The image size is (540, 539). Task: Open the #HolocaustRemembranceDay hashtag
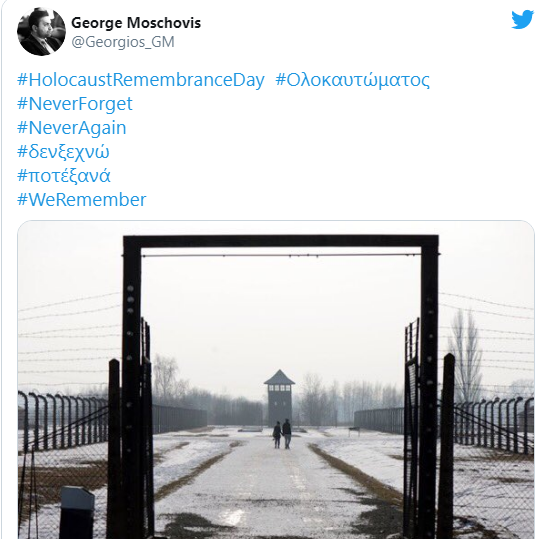coord(141,80)
